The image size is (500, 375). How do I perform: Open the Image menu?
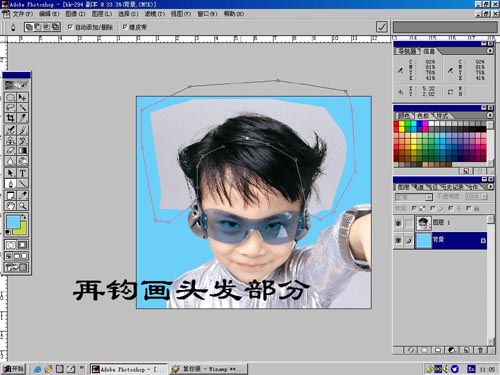[x=75, y=14]
